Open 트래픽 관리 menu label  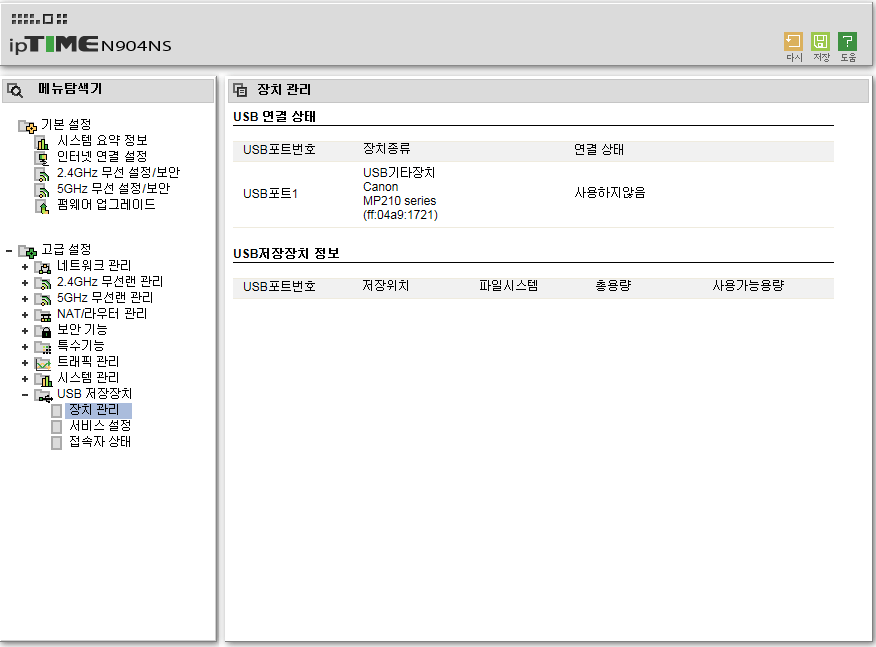[88, 361]
